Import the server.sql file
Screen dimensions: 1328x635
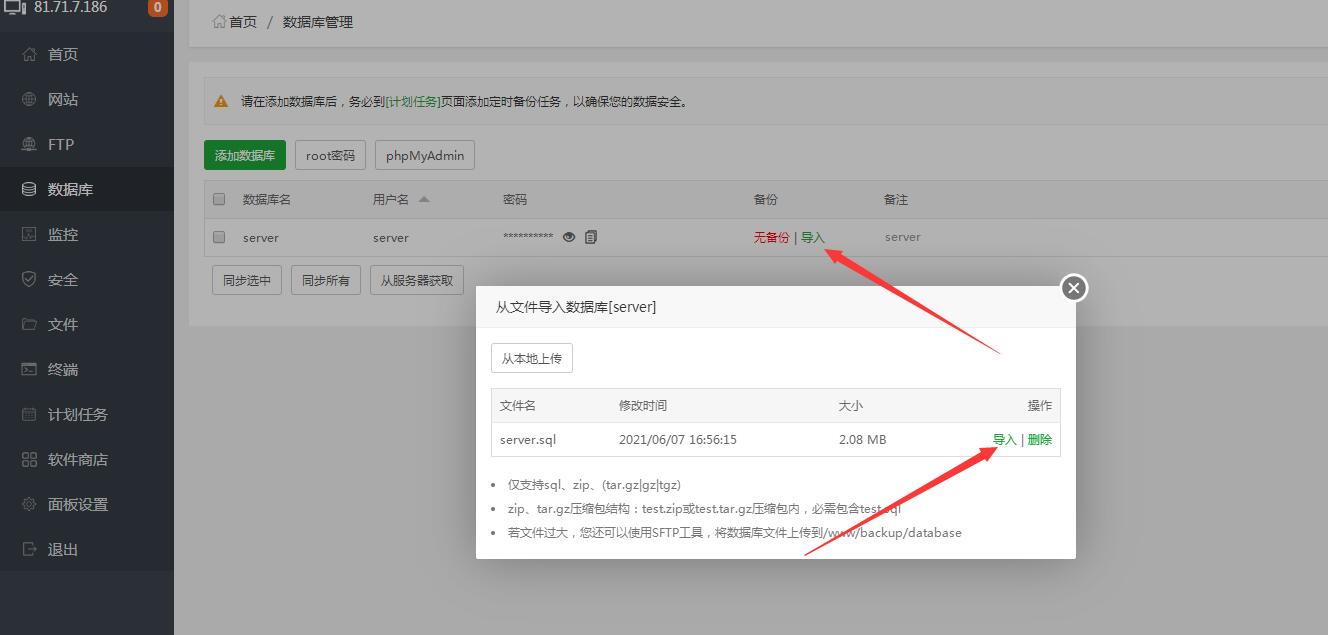(1004, 440)
